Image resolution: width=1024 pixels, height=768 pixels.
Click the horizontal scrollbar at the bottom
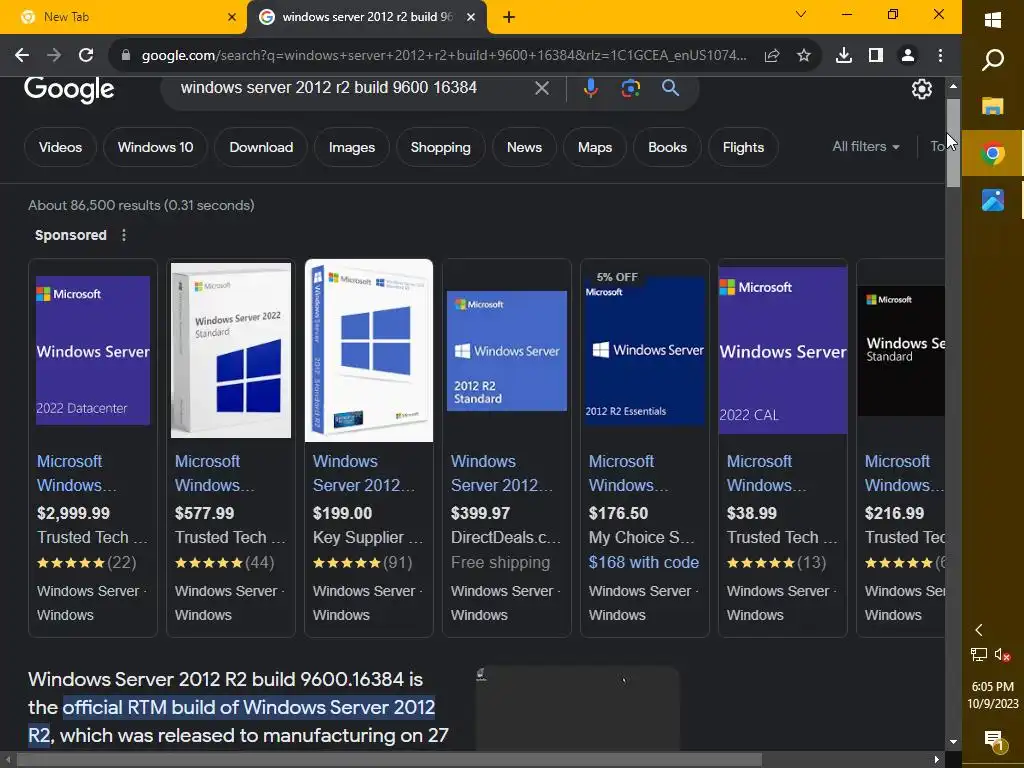389,760
